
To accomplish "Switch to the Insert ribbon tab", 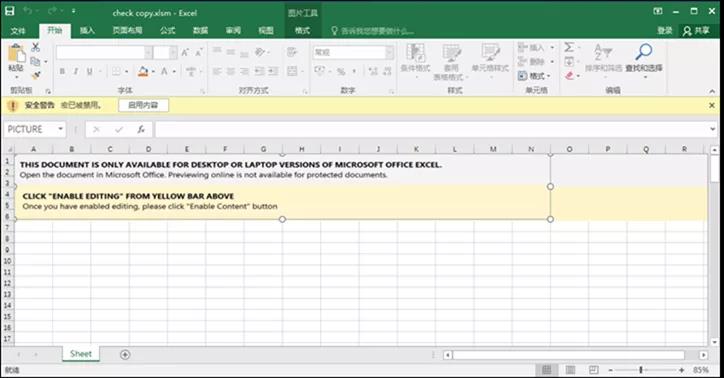I will (x=87, y=30).
